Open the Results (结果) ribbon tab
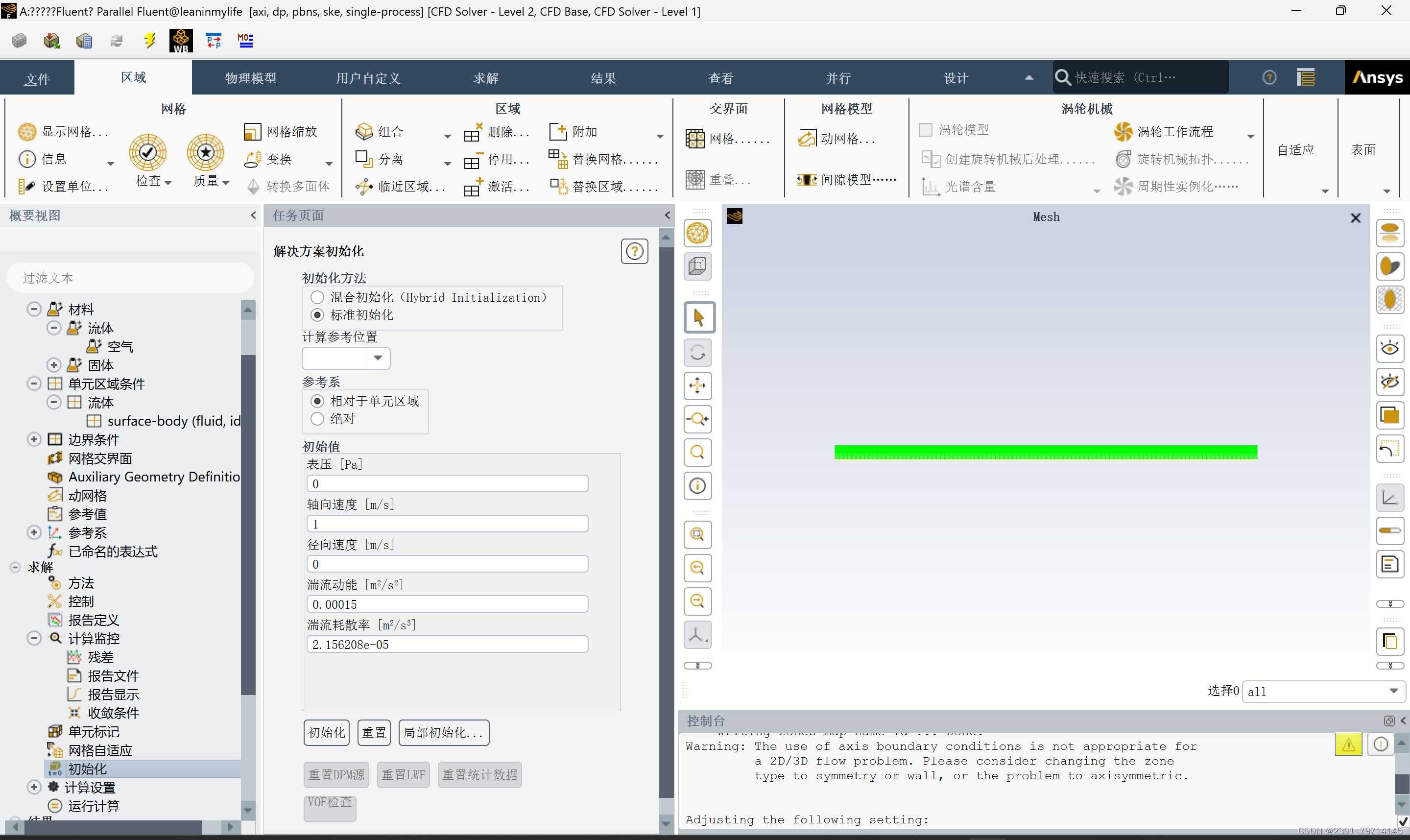The image size is (1410, 840). [x=603, y=78]
